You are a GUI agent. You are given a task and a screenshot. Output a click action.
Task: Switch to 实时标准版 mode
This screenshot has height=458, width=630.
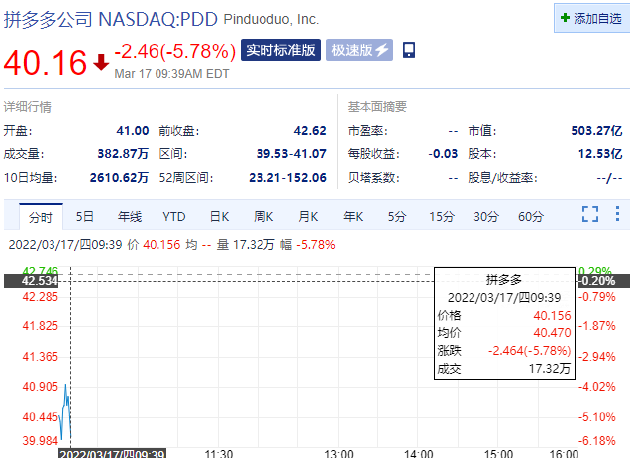[x=281, y=50]
